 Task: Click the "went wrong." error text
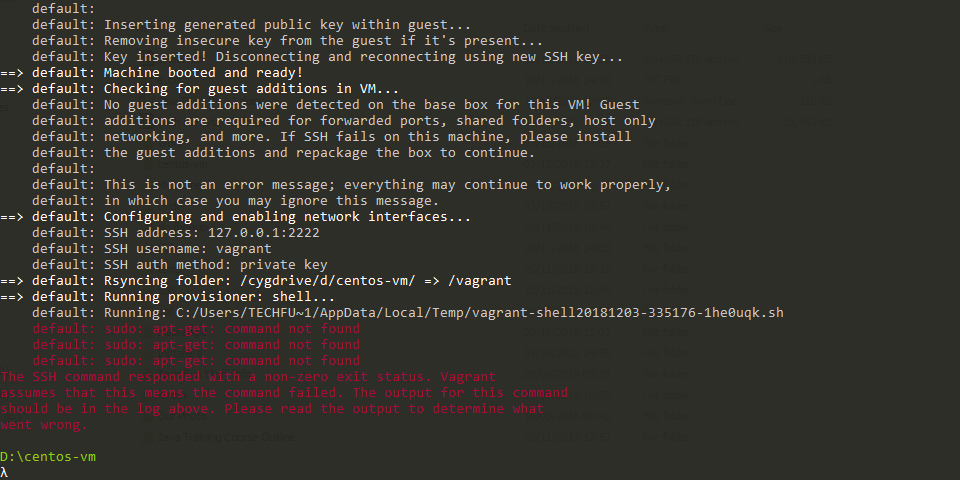(44, 425)
